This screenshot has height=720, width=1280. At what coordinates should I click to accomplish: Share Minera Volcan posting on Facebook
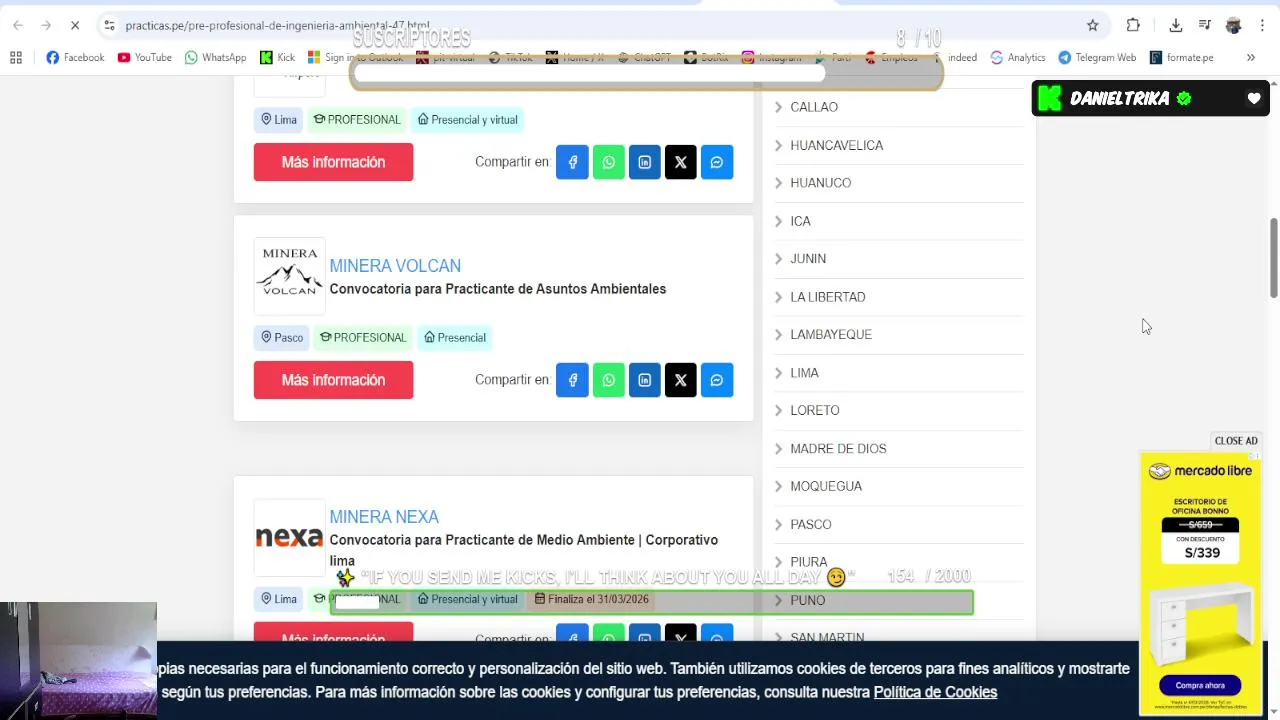[573, 380]
